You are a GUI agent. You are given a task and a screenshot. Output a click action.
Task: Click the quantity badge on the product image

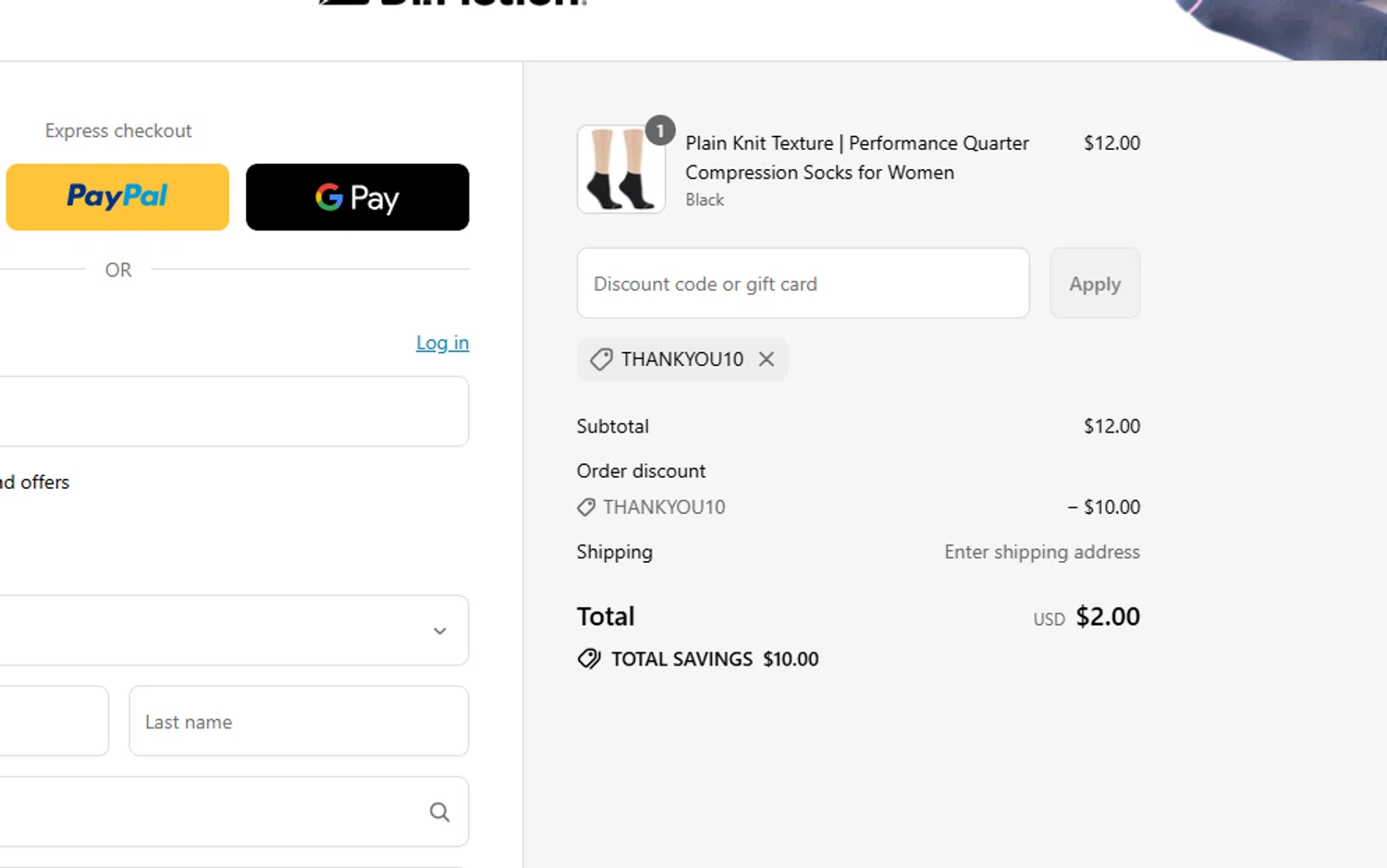pyautogui.click(x=660, y=131)
